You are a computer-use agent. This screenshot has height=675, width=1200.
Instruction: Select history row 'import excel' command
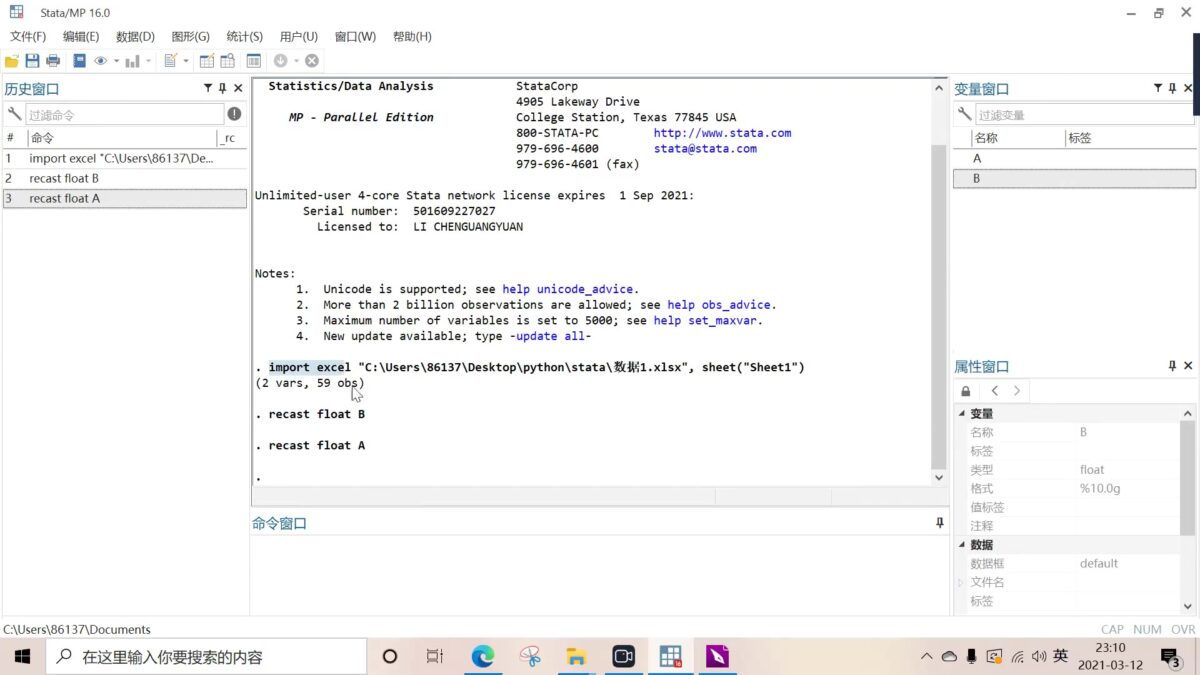[125, 158]
